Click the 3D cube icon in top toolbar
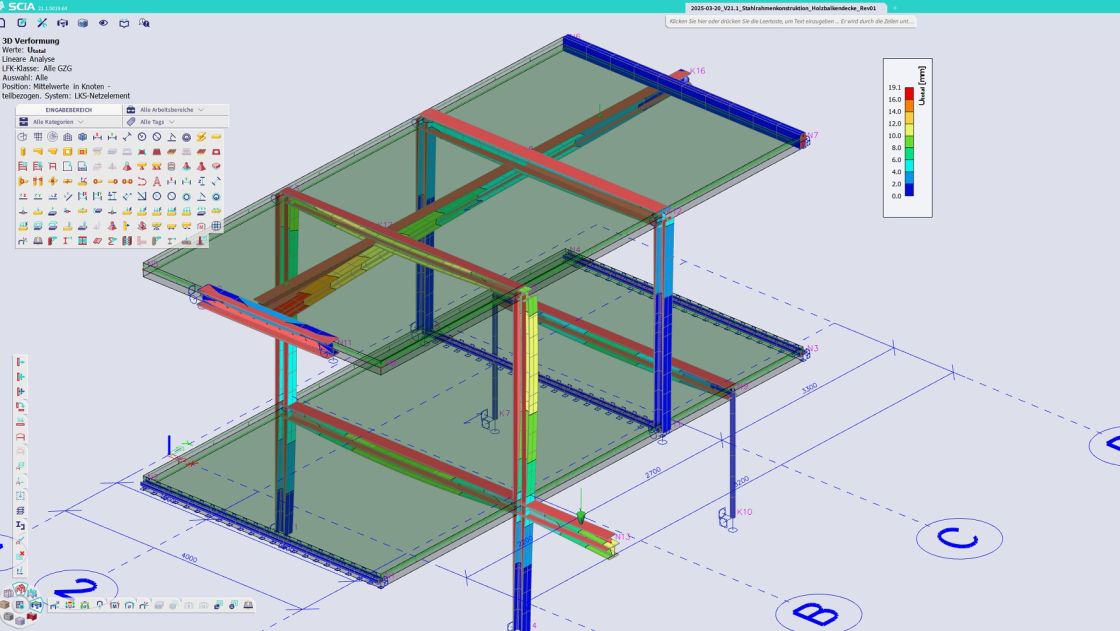1120x631 pixels. coord(83,22)
